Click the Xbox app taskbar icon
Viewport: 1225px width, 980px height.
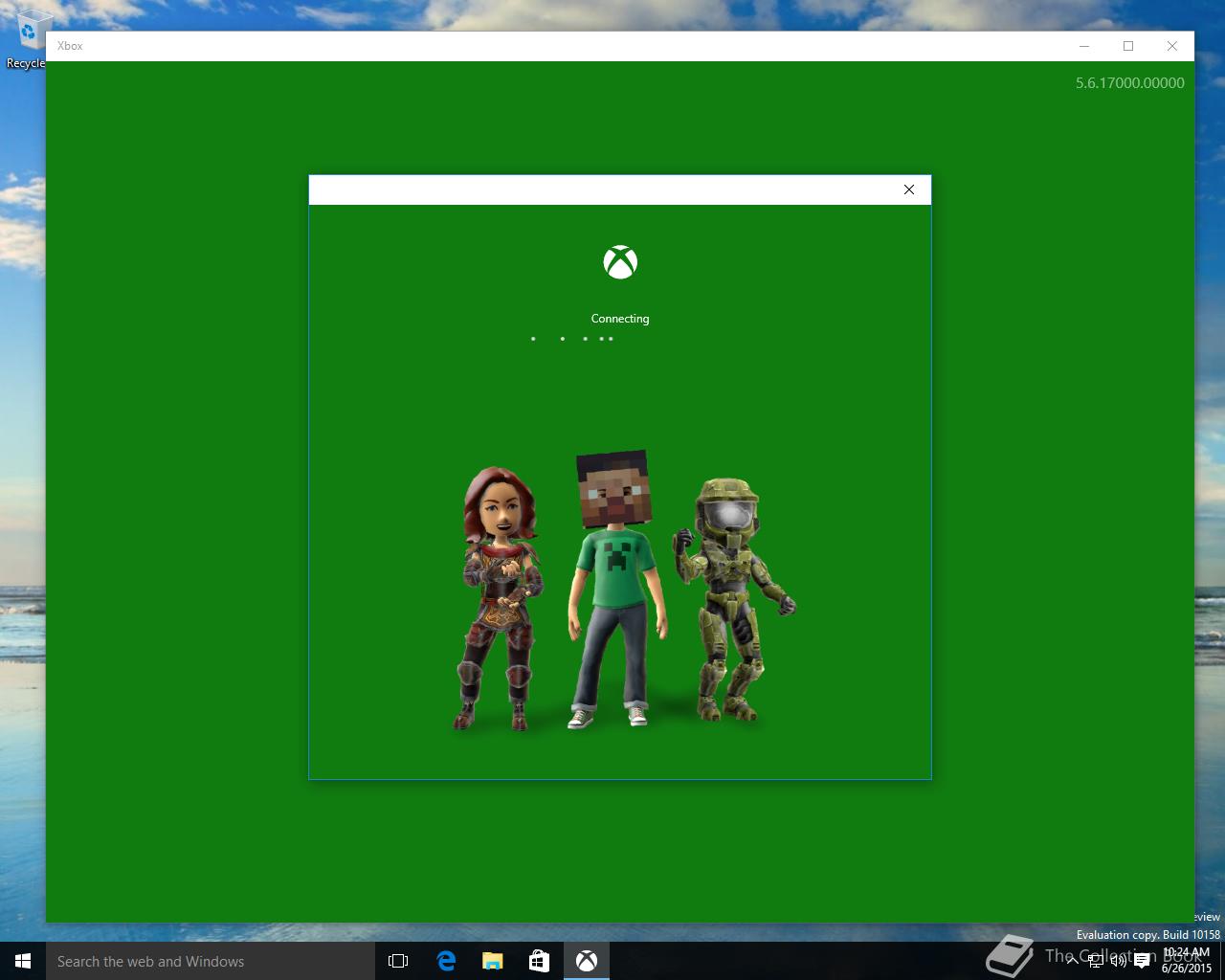pos(587,961)
